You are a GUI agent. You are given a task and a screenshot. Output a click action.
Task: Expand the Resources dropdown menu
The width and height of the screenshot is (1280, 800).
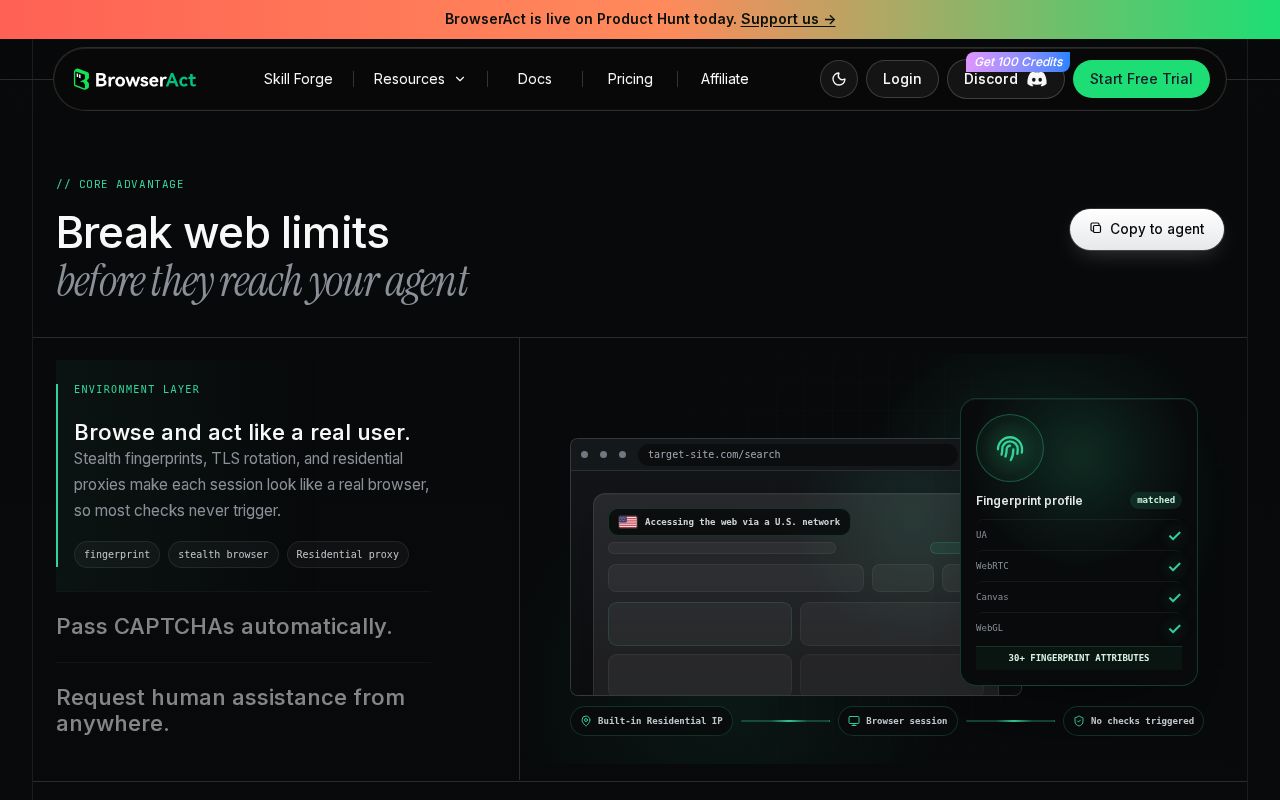pos(419,79)
